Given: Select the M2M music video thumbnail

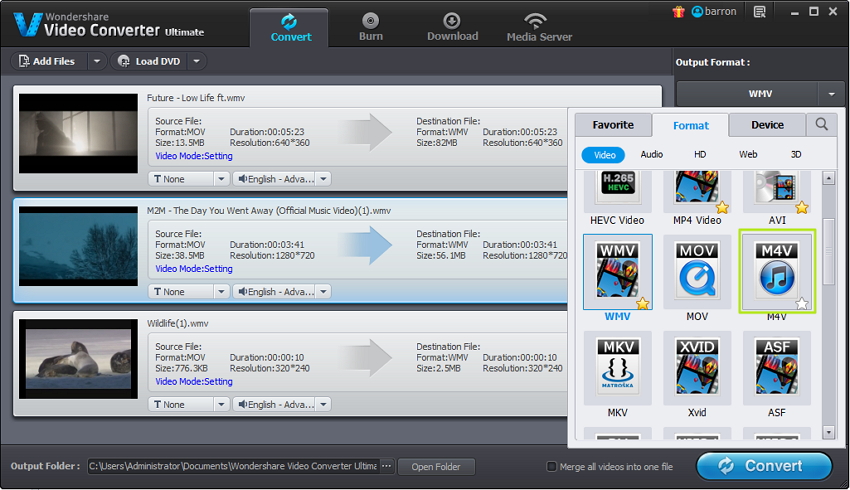Looking at the screenshot, I should point(78,246).
